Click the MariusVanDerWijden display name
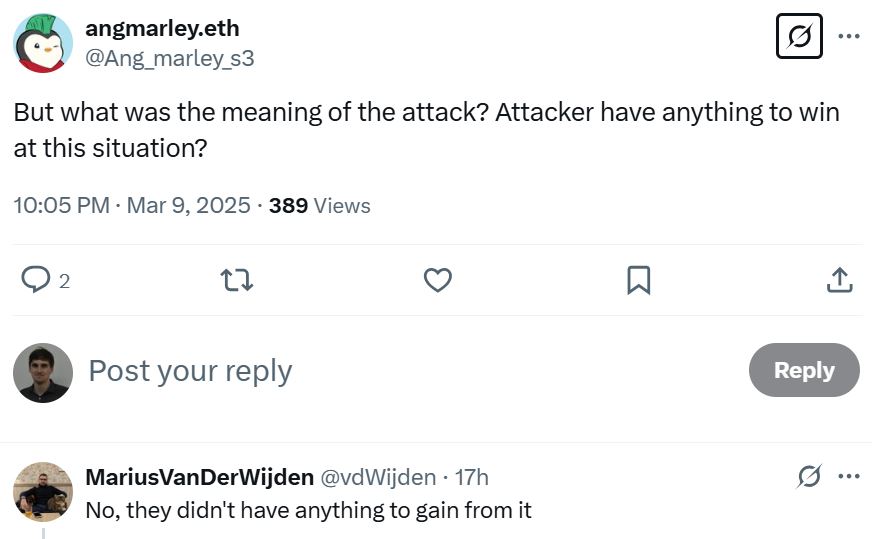The image size is (872, 539). 199,478
